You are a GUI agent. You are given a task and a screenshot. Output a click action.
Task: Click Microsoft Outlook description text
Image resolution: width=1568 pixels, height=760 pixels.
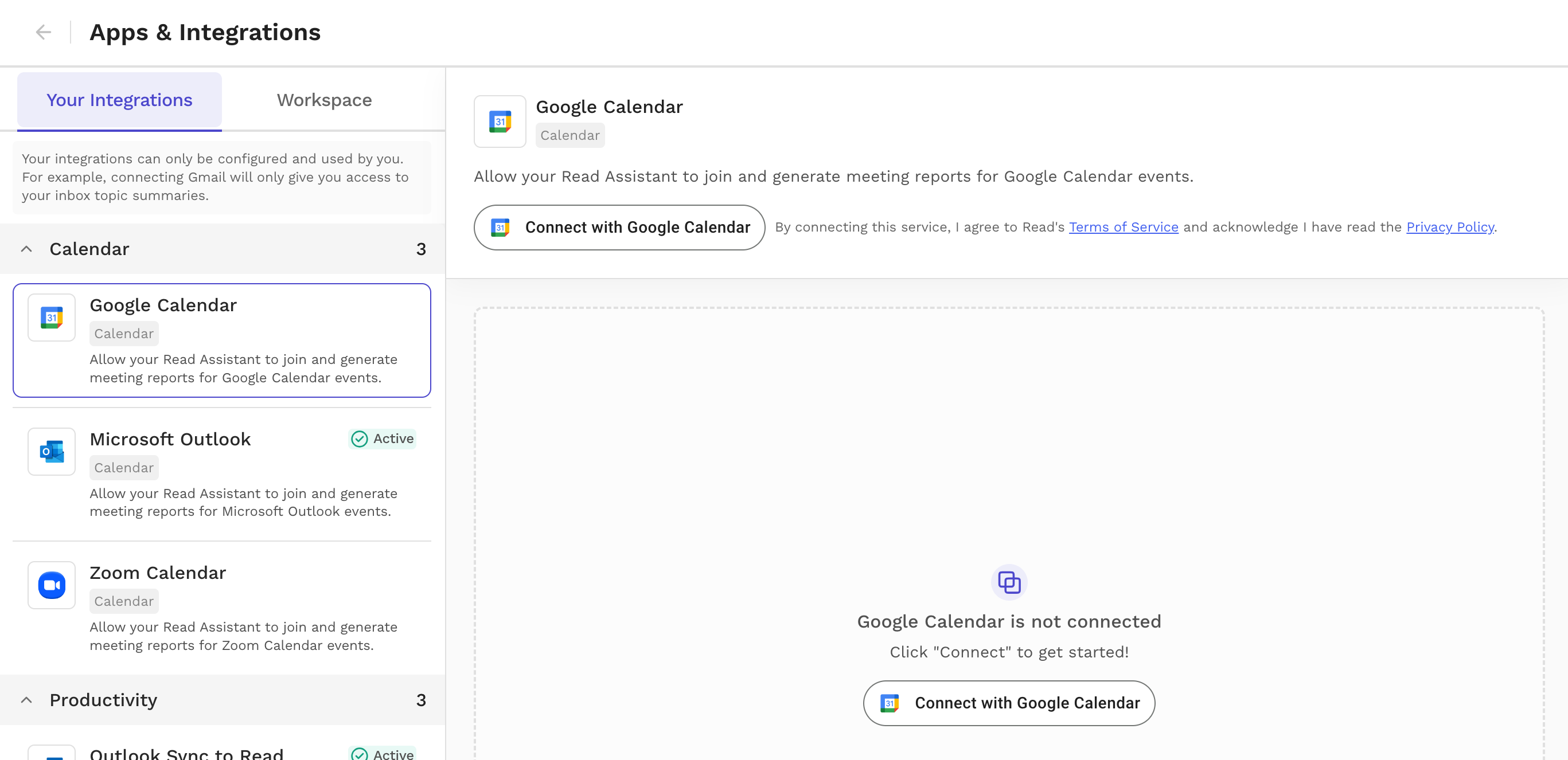click(243, 503)
